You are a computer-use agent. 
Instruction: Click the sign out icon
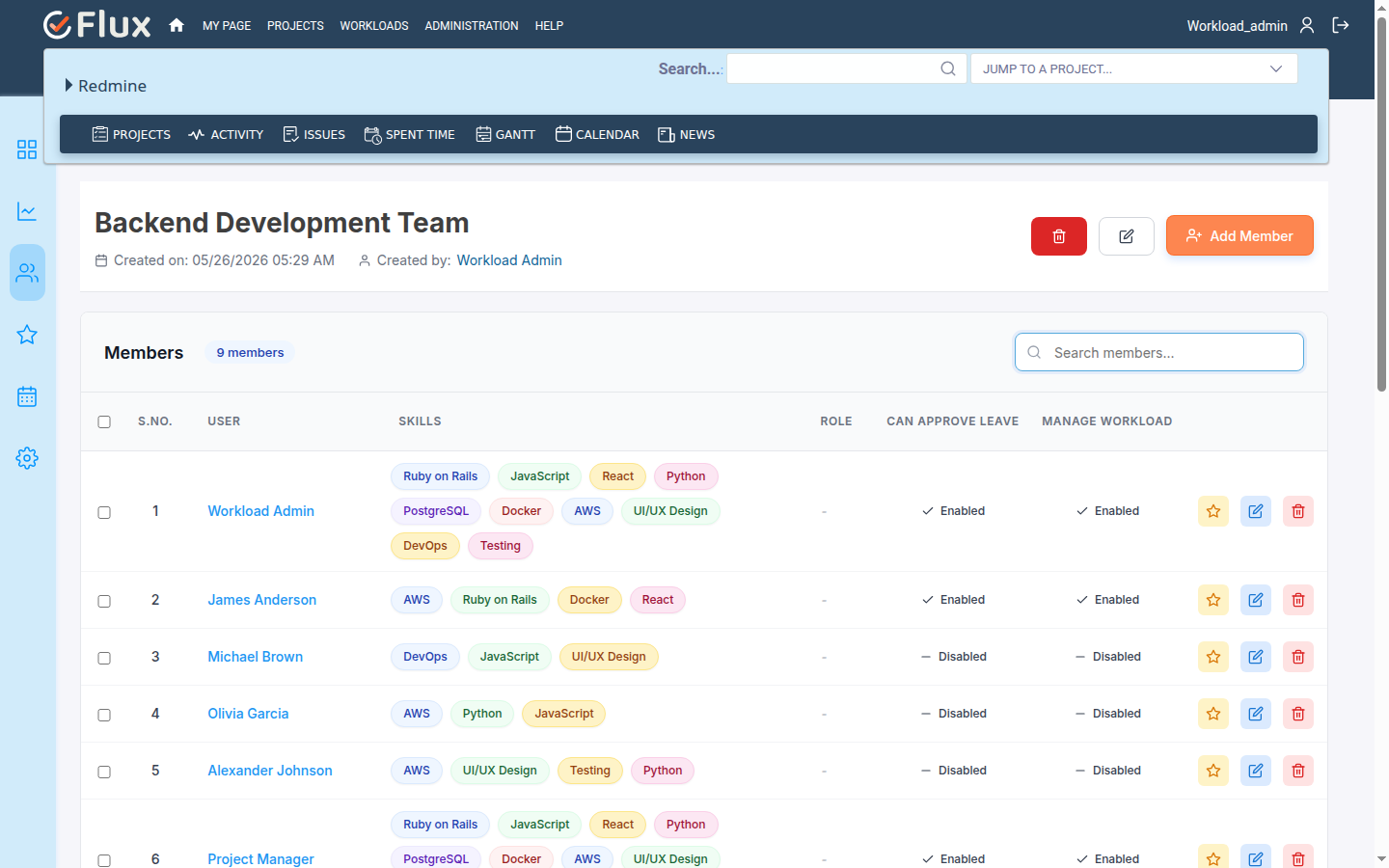pyautogui.click(x=1341, y=25)
